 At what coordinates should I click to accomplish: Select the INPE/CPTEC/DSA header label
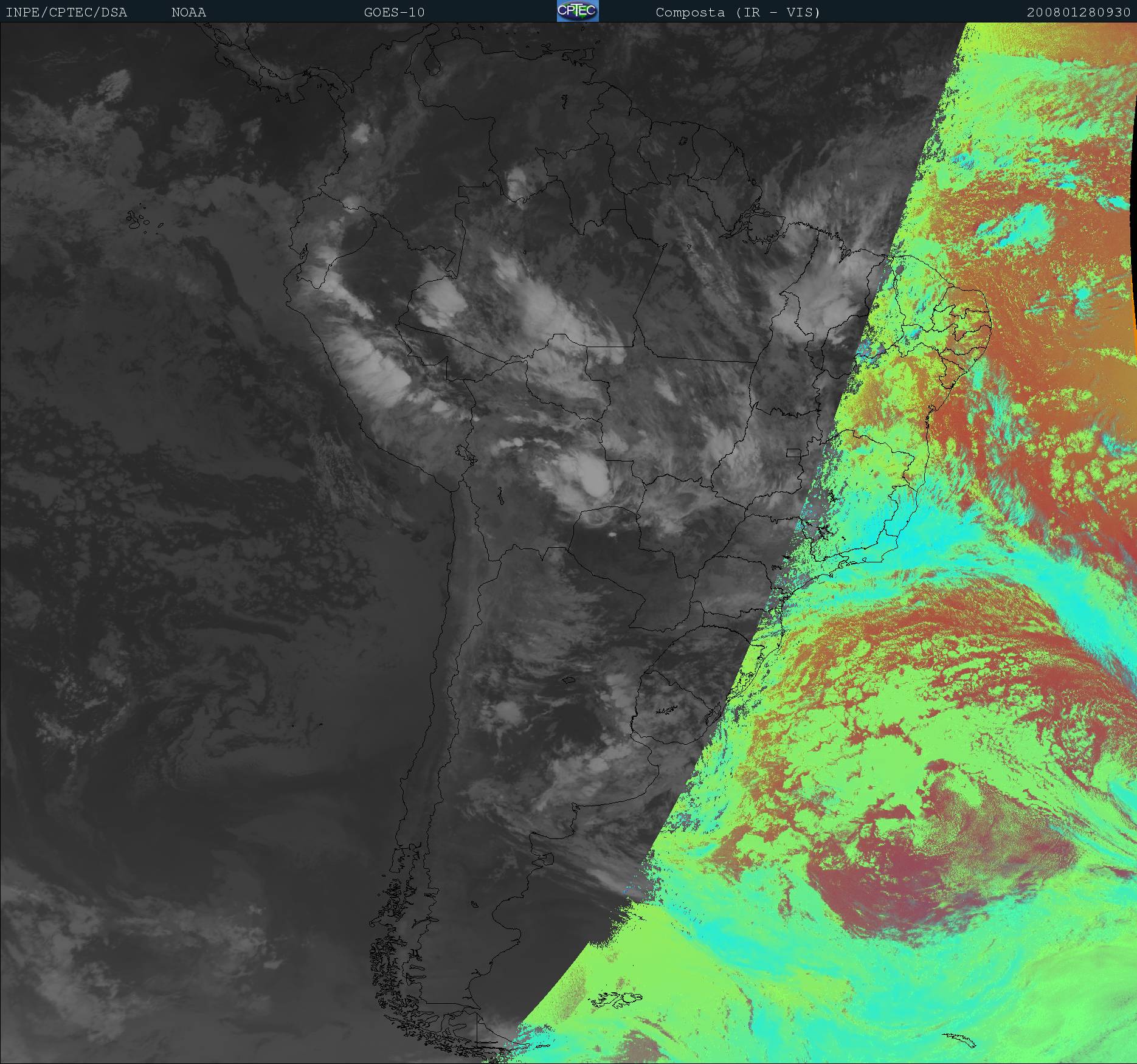[66, 12]
